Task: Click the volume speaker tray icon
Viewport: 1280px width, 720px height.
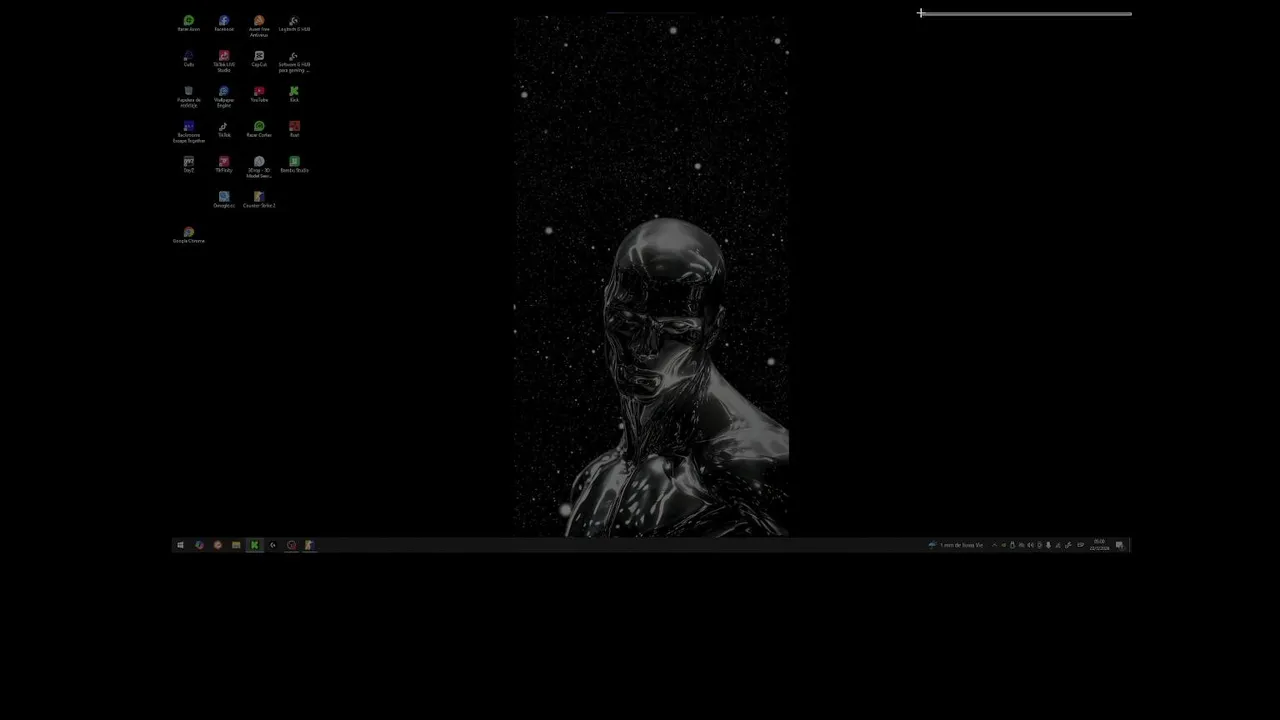Action: point(1030,545)
